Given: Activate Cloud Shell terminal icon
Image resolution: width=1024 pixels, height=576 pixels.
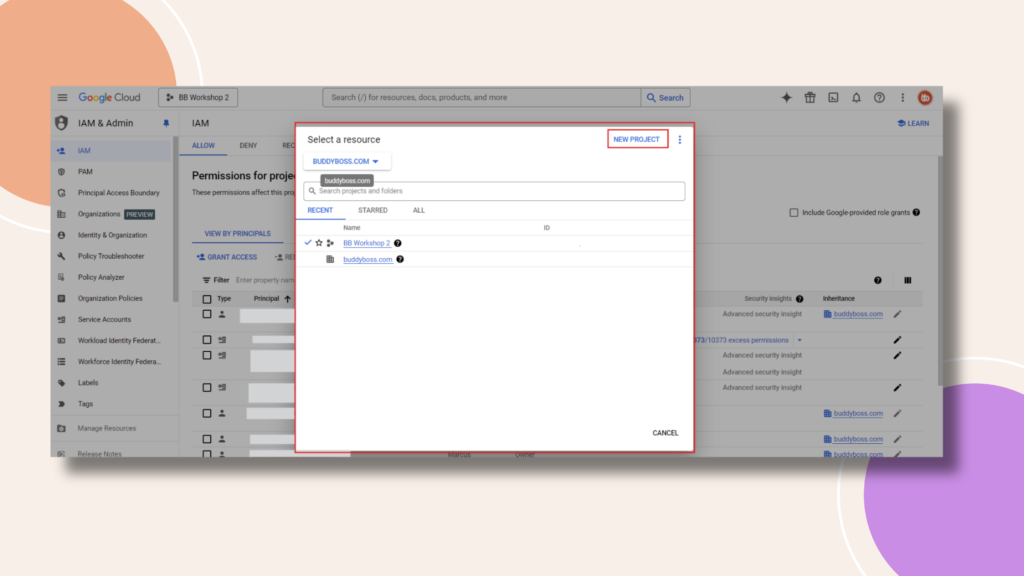Looking at the screenshot, I should [x=833, y=97].
